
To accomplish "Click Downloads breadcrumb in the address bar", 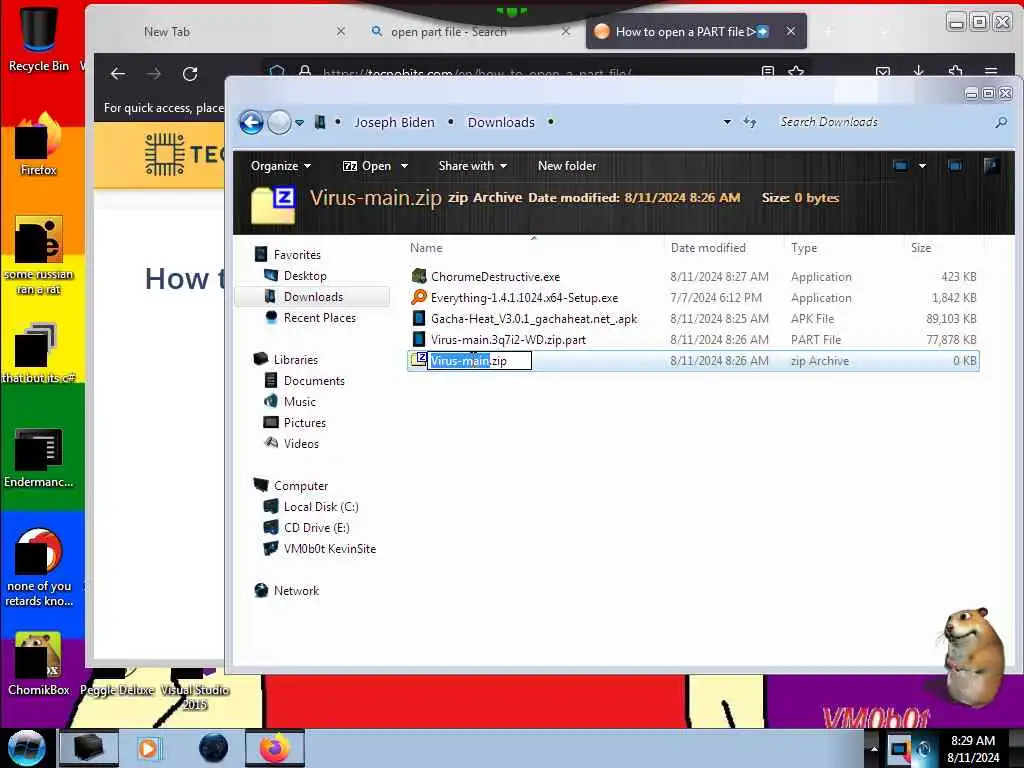I will 501,122.
